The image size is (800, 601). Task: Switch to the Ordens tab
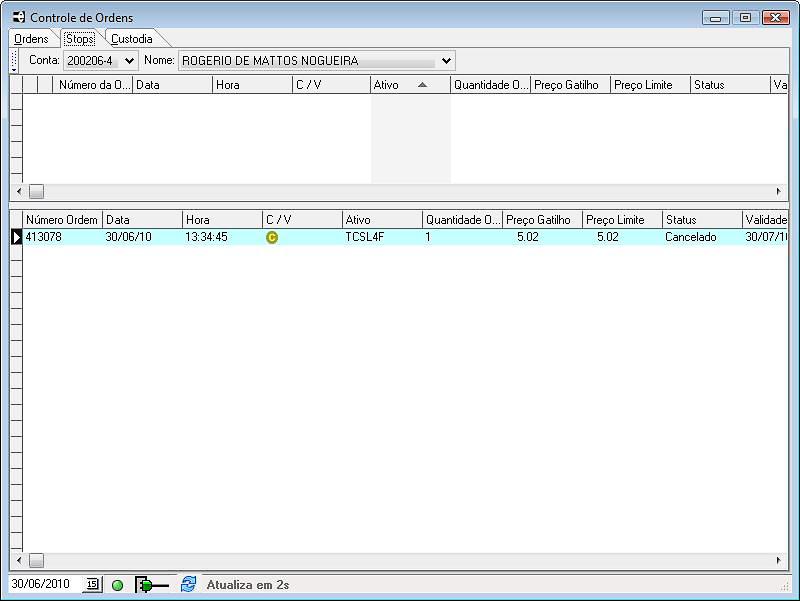(x=31, y=39)
